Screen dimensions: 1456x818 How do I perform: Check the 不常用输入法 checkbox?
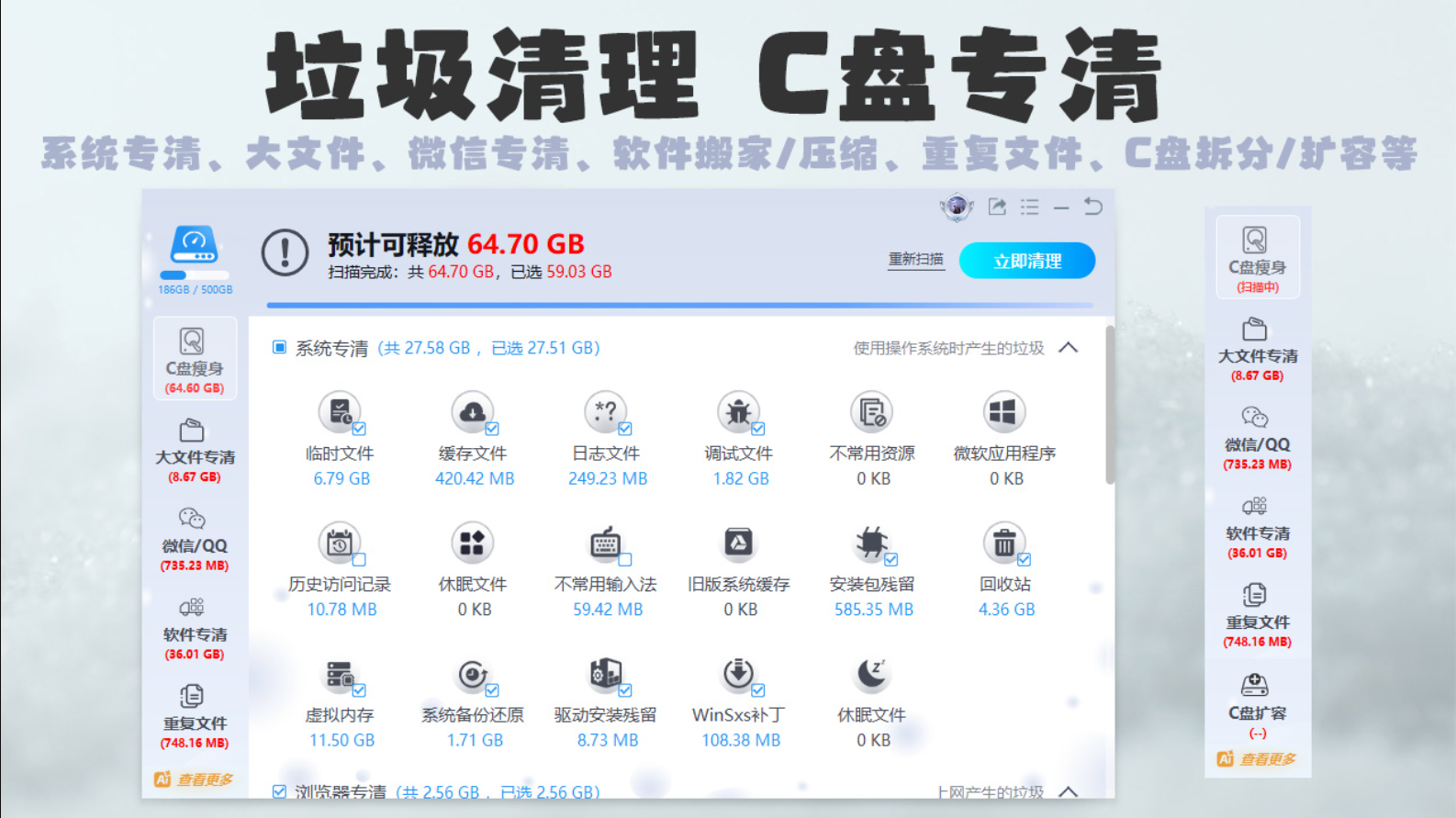[625, 559]
